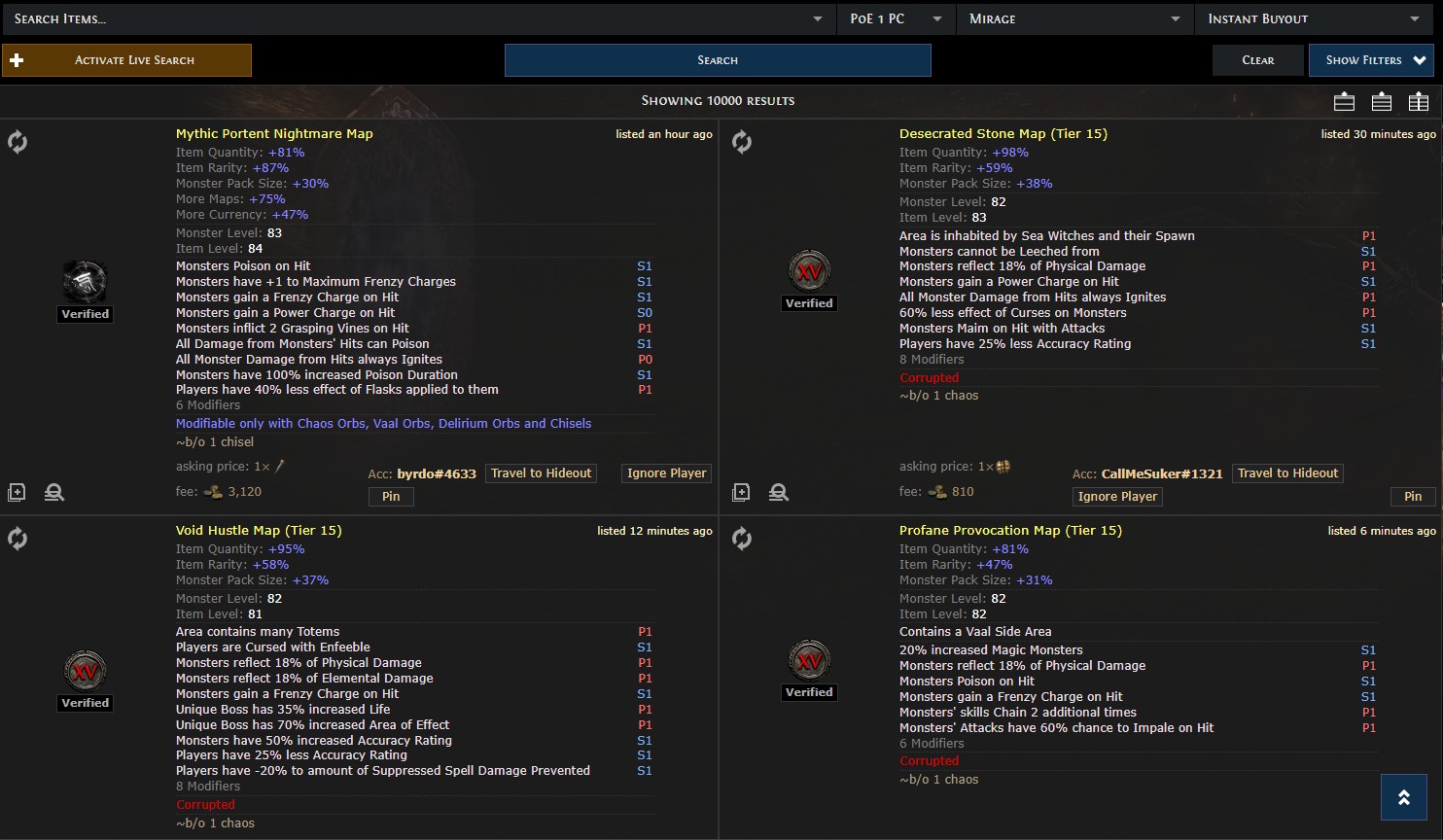Viewport: 1443px width, 840px height.
Task: Switch to the two-column results layout icon
Action: click(1419, 101)
